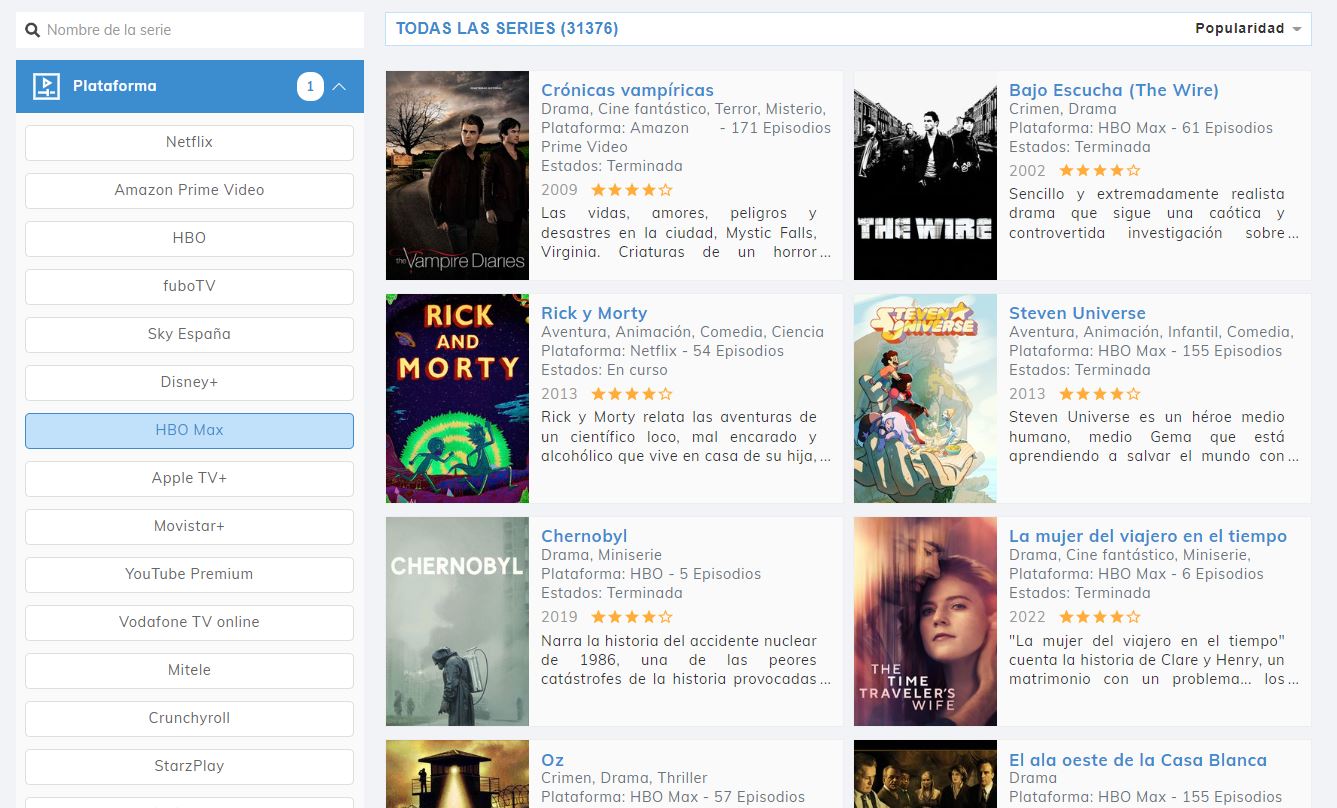Click the Plataforma play-screen icon

point(46,87)
